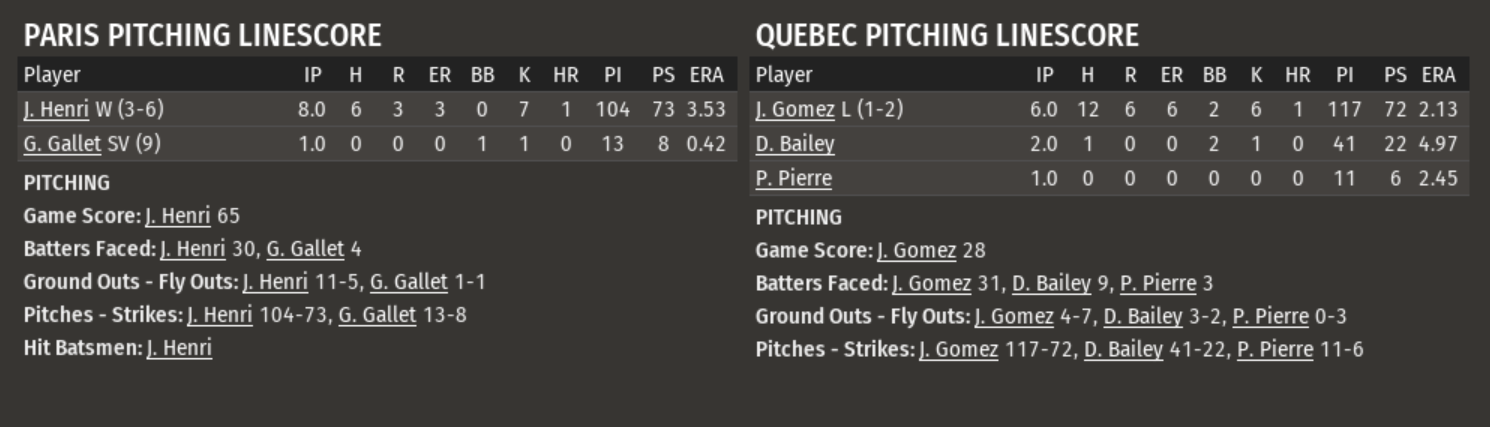Open D. Bailey in Quebec Pitches - Strikes line
Image resolution: width=1490 pixels, height=427 pixels.
click(1123, 349)
